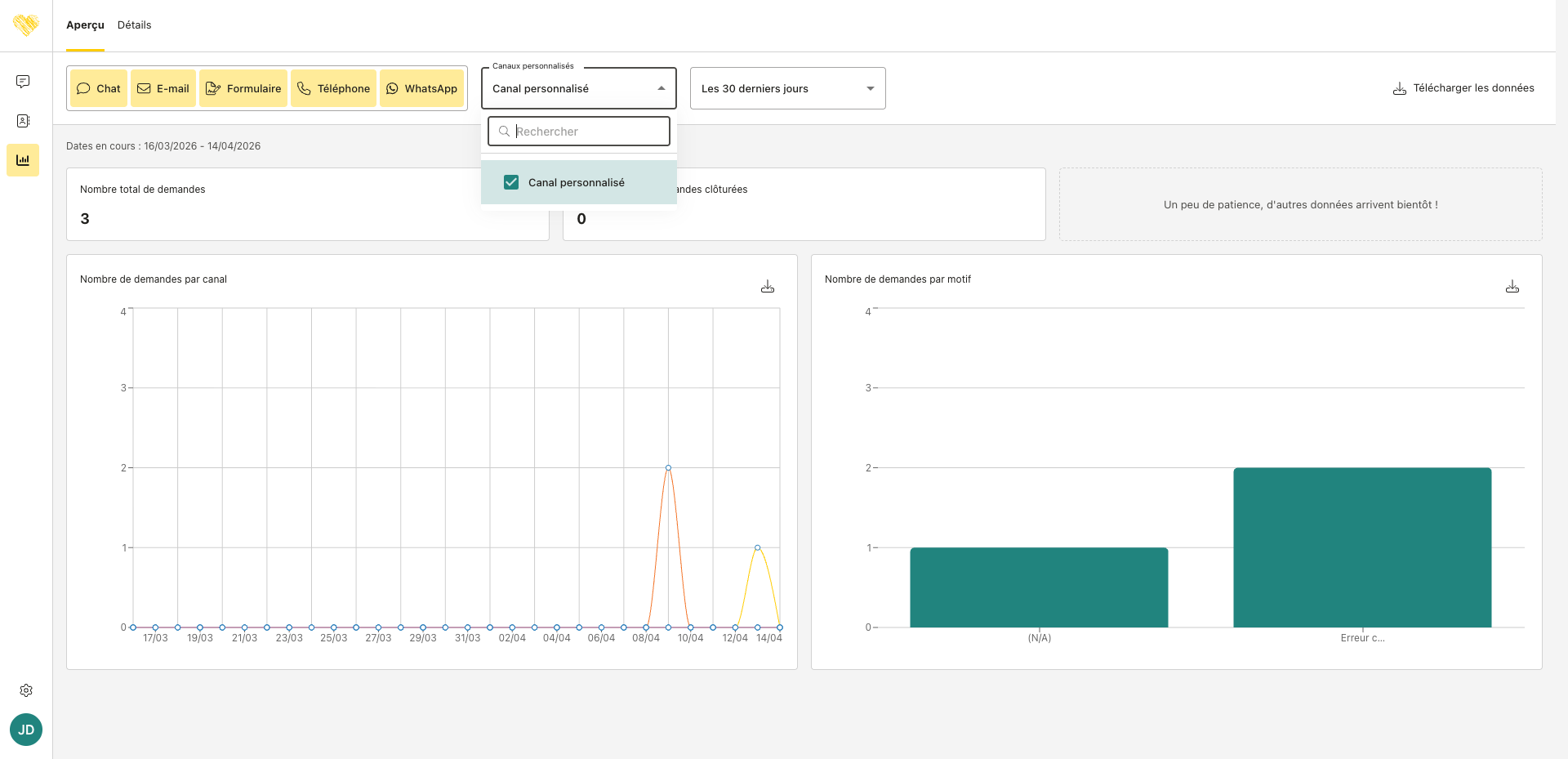Uncheck the Canal personnalisé checkbox
Viewport: 1568px width, 759px height.
[x=511, y=182]
